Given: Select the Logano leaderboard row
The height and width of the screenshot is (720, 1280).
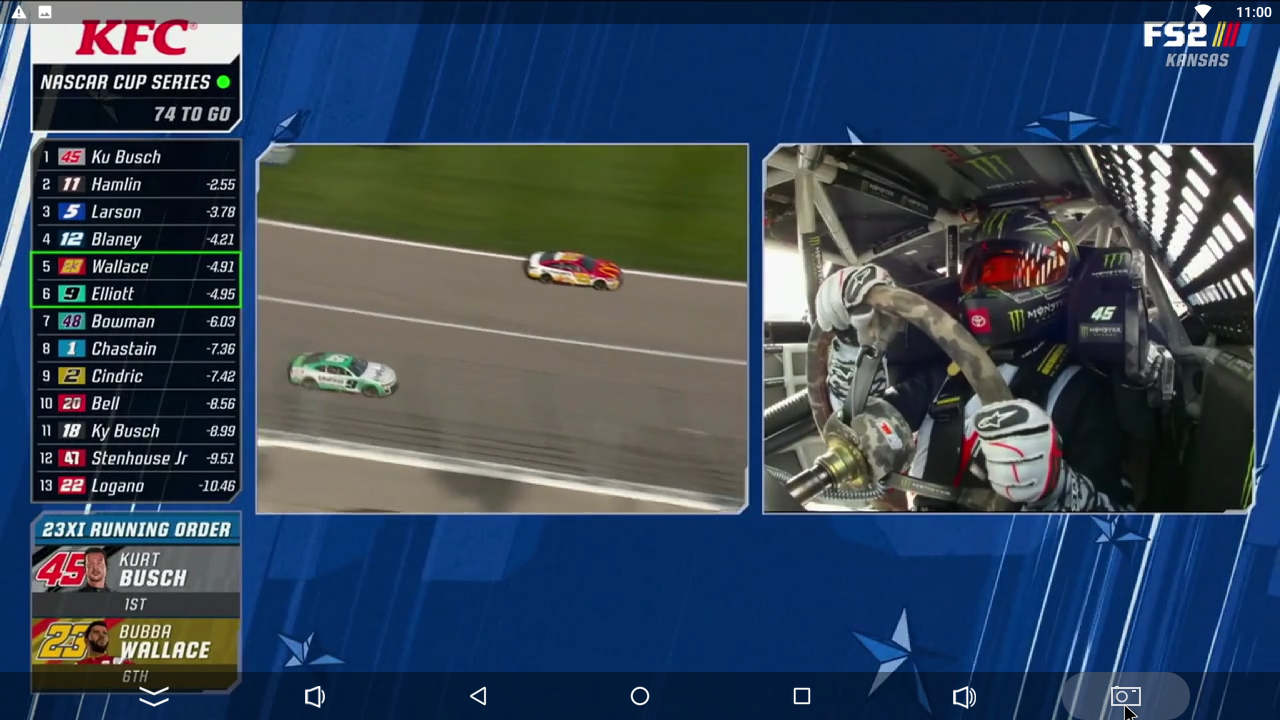Looking at the screenshot, I should [x=137, y=486].
